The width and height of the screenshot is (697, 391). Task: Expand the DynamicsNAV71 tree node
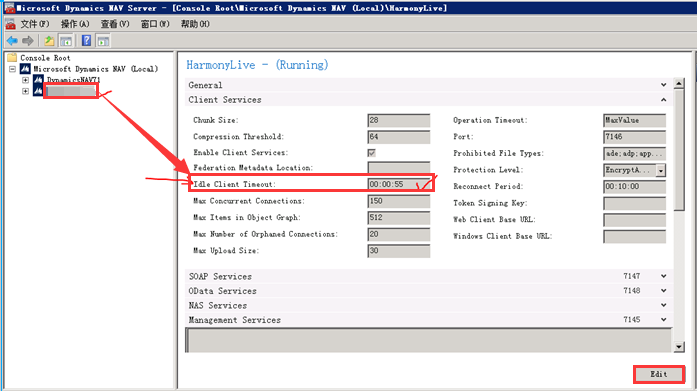[25, 80]
